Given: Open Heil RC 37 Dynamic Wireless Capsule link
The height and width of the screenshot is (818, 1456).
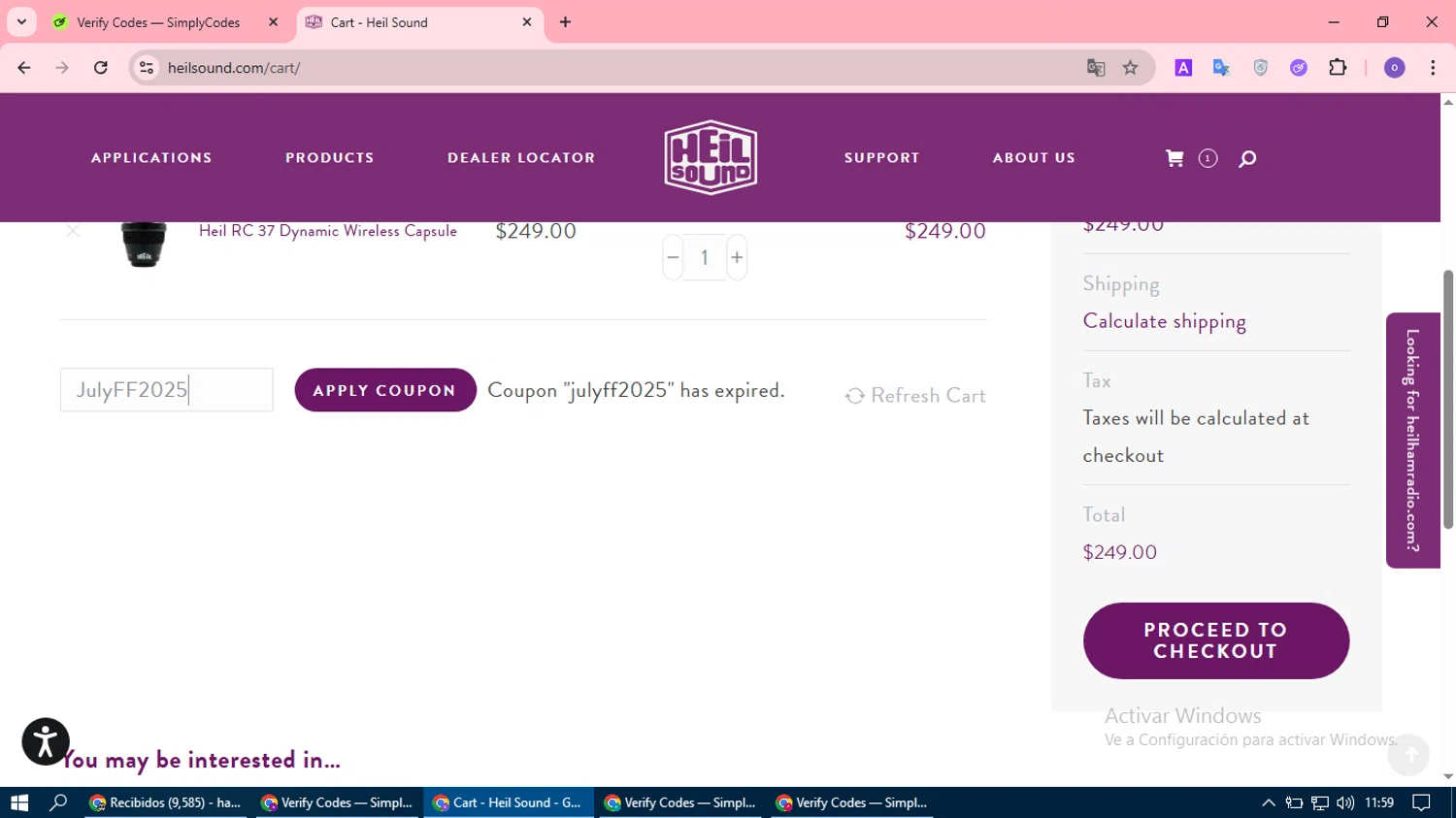Looking at the screenshot, I should pyautogui.click(x=328, y=231).
